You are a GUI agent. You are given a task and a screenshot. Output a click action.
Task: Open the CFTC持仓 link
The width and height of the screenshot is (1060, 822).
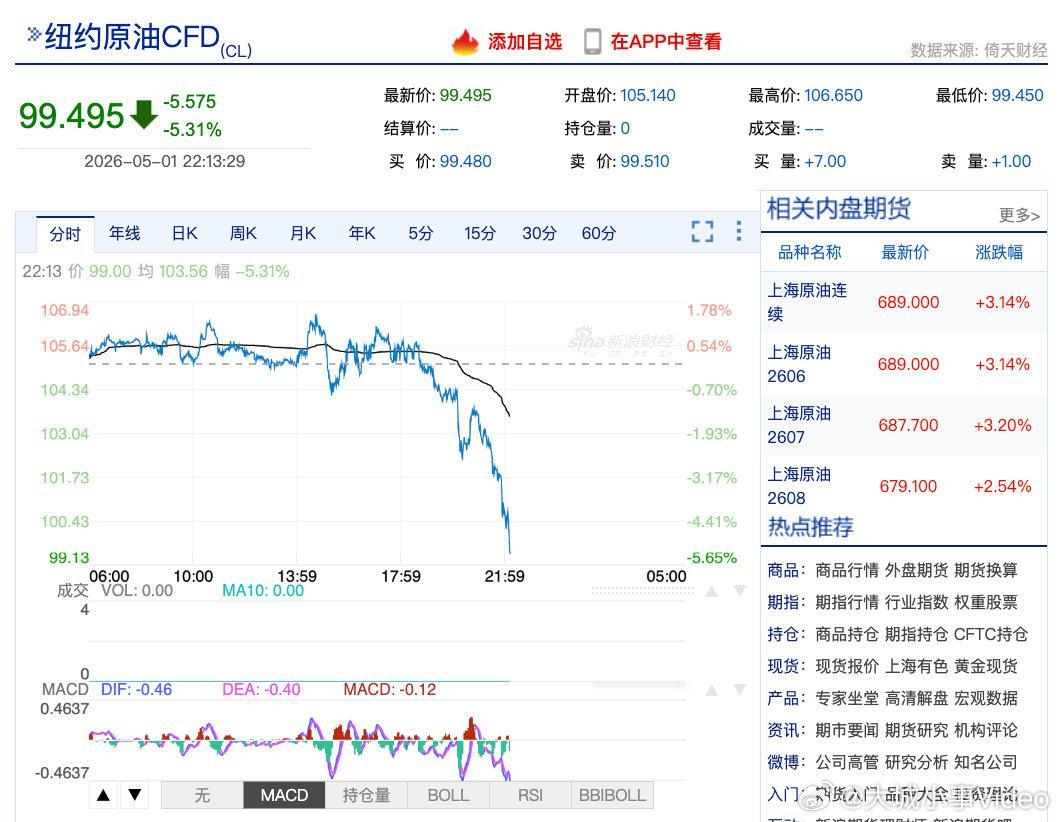[x=991, y=634]
